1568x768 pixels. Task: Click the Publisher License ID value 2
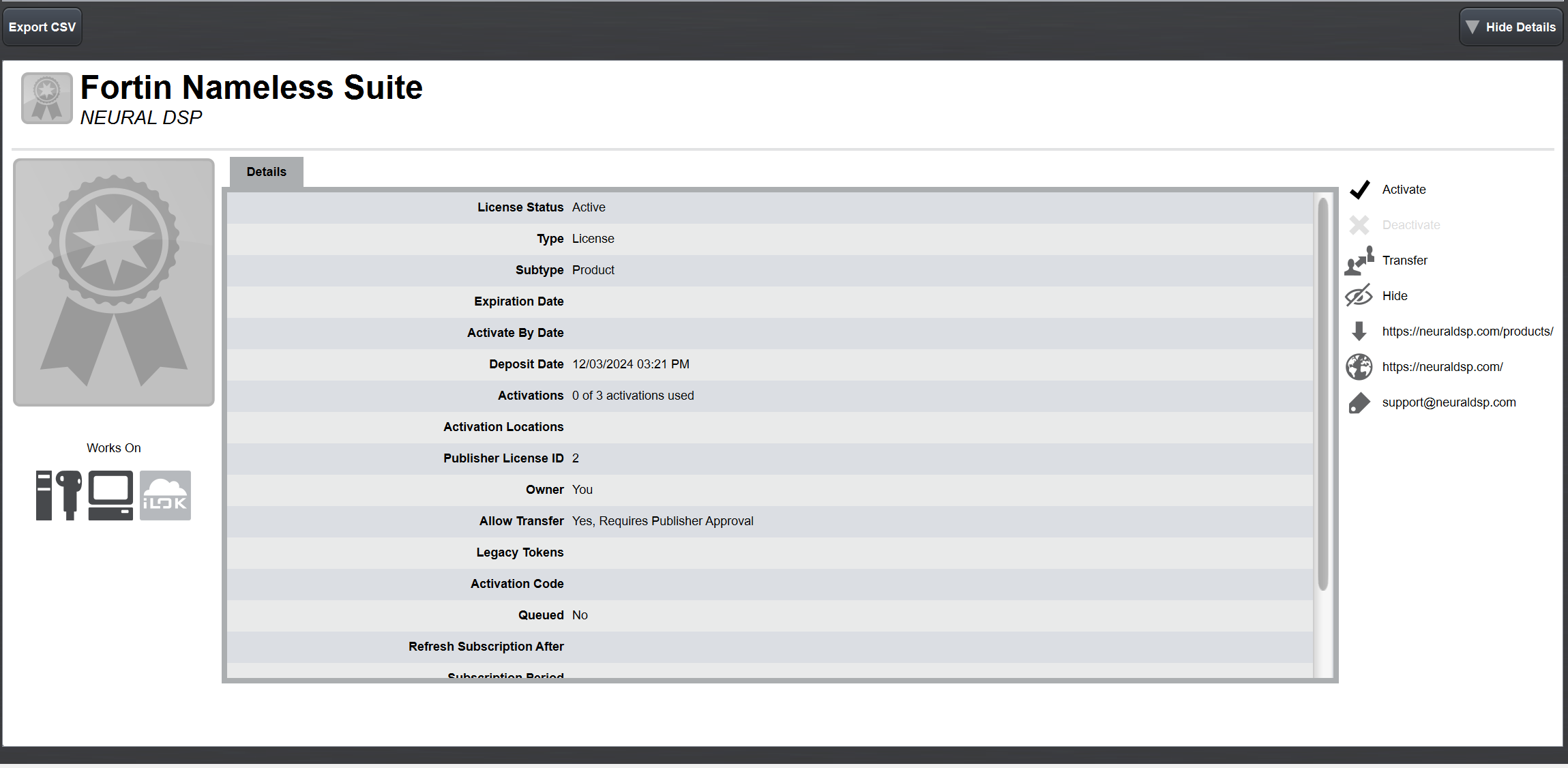coord(576,458)
